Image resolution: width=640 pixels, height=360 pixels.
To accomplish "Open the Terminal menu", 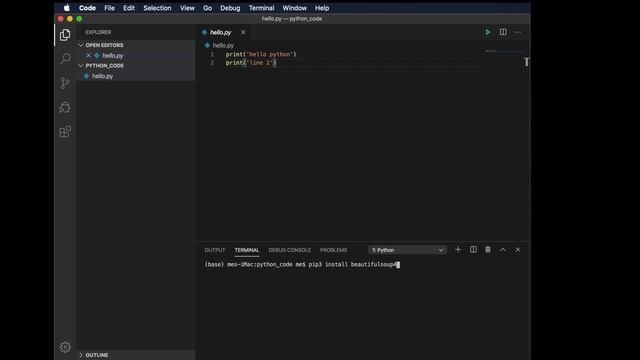I will [261, 8].
